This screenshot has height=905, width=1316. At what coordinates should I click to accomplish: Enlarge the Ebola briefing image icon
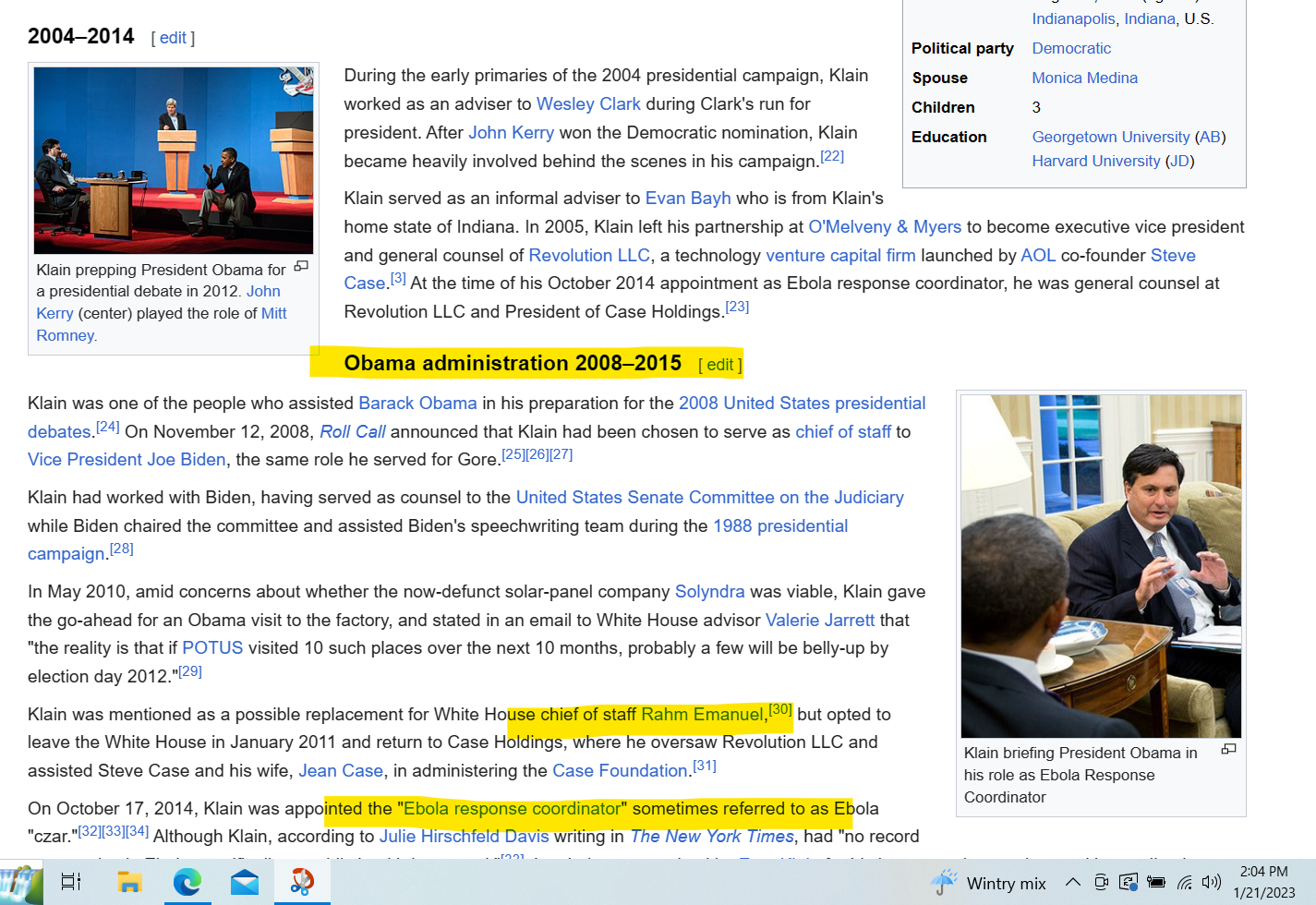pyautogui.click(x=1228, y=749)
